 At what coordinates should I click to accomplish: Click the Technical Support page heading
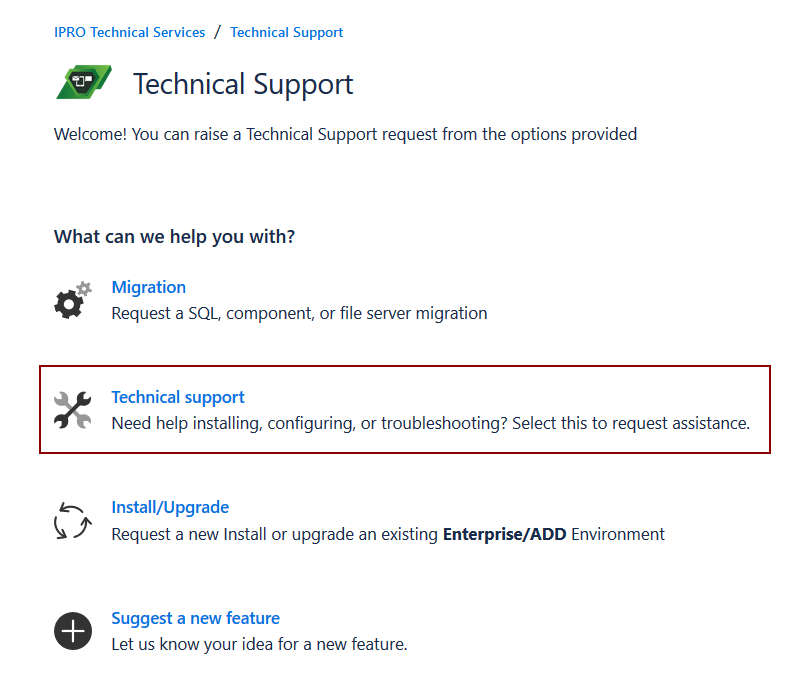[243, 84]
